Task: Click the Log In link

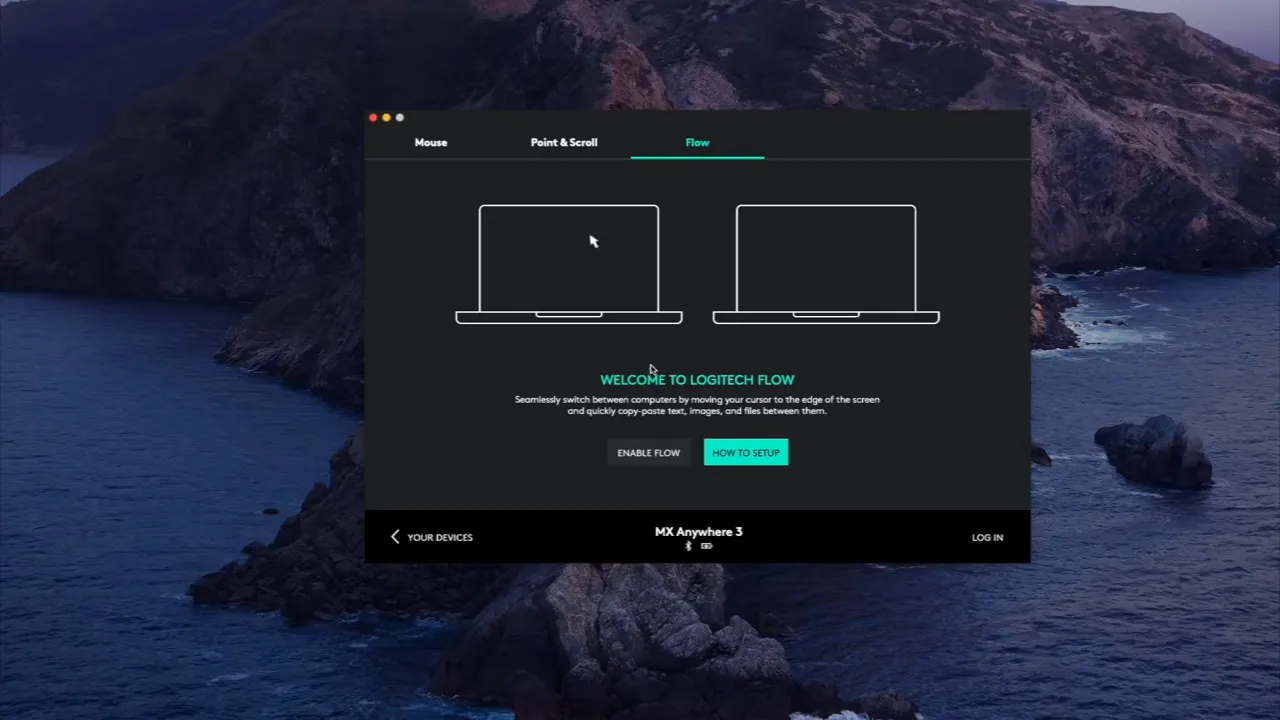Action: (x=987, y=537)
